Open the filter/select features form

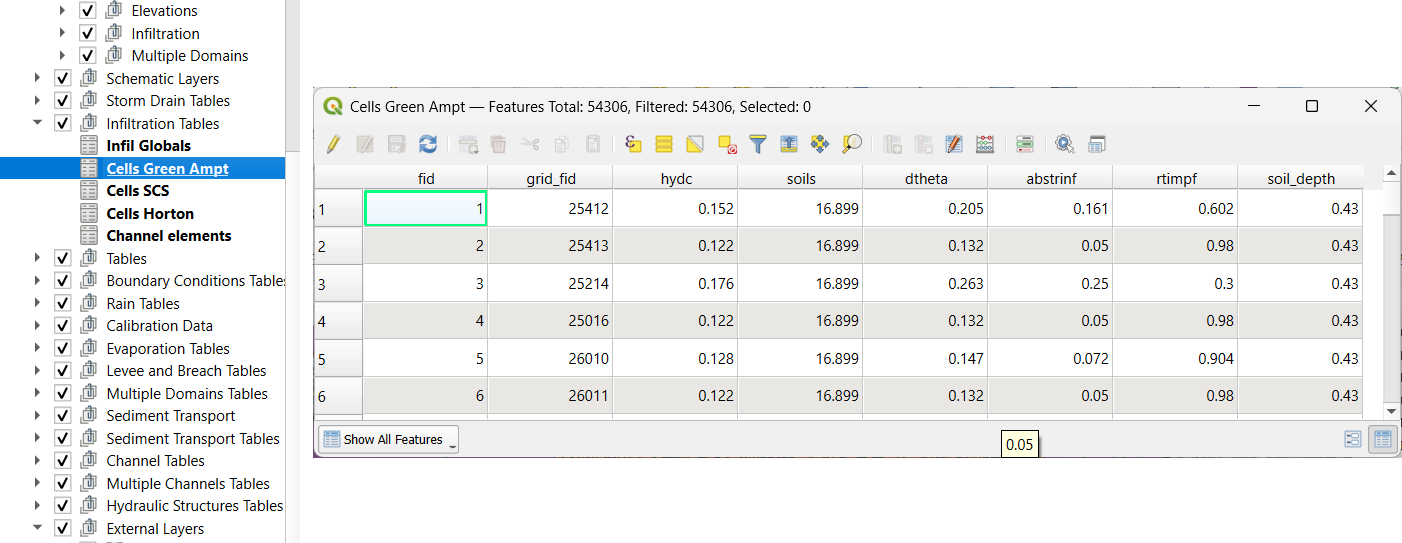click(758, 145)
